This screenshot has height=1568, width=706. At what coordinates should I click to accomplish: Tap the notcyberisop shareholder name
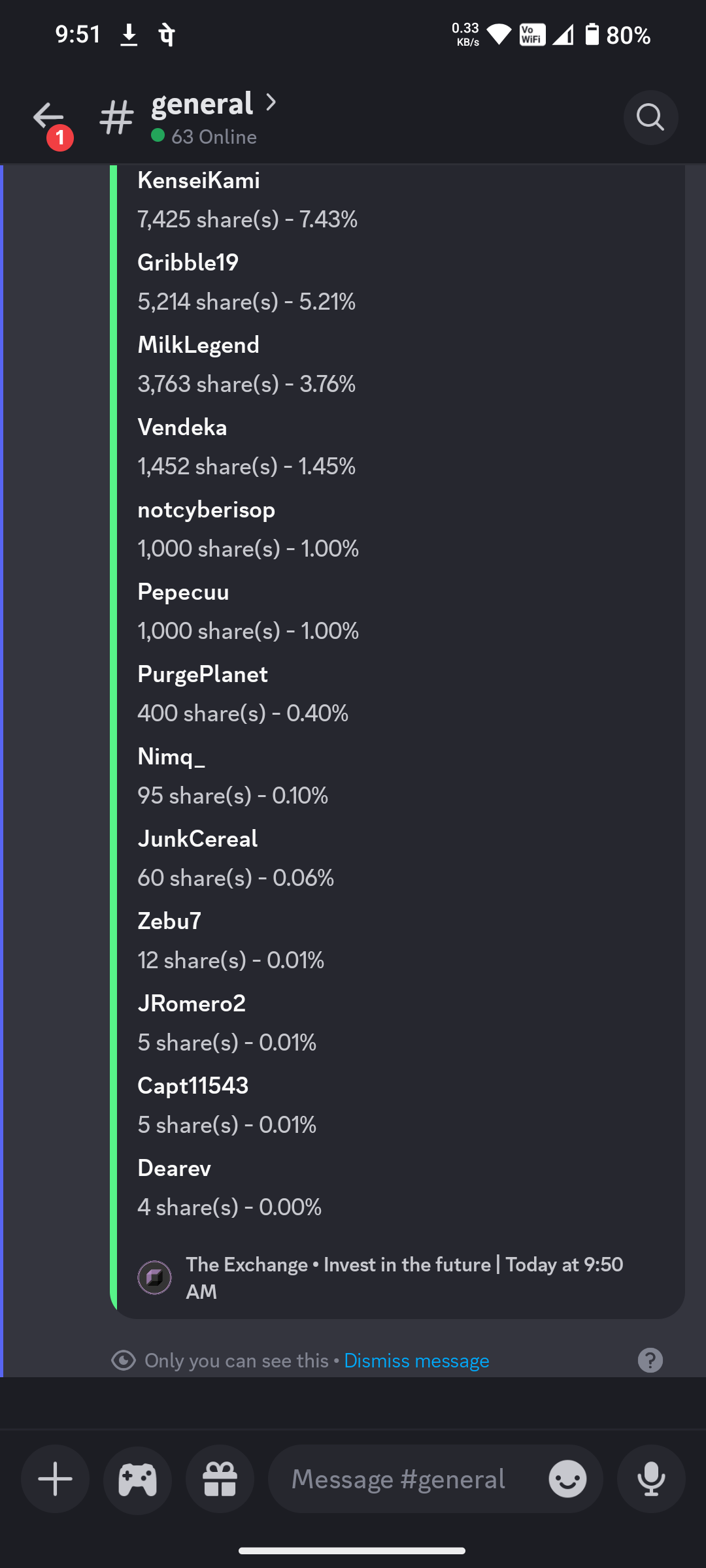click(207, 510)
